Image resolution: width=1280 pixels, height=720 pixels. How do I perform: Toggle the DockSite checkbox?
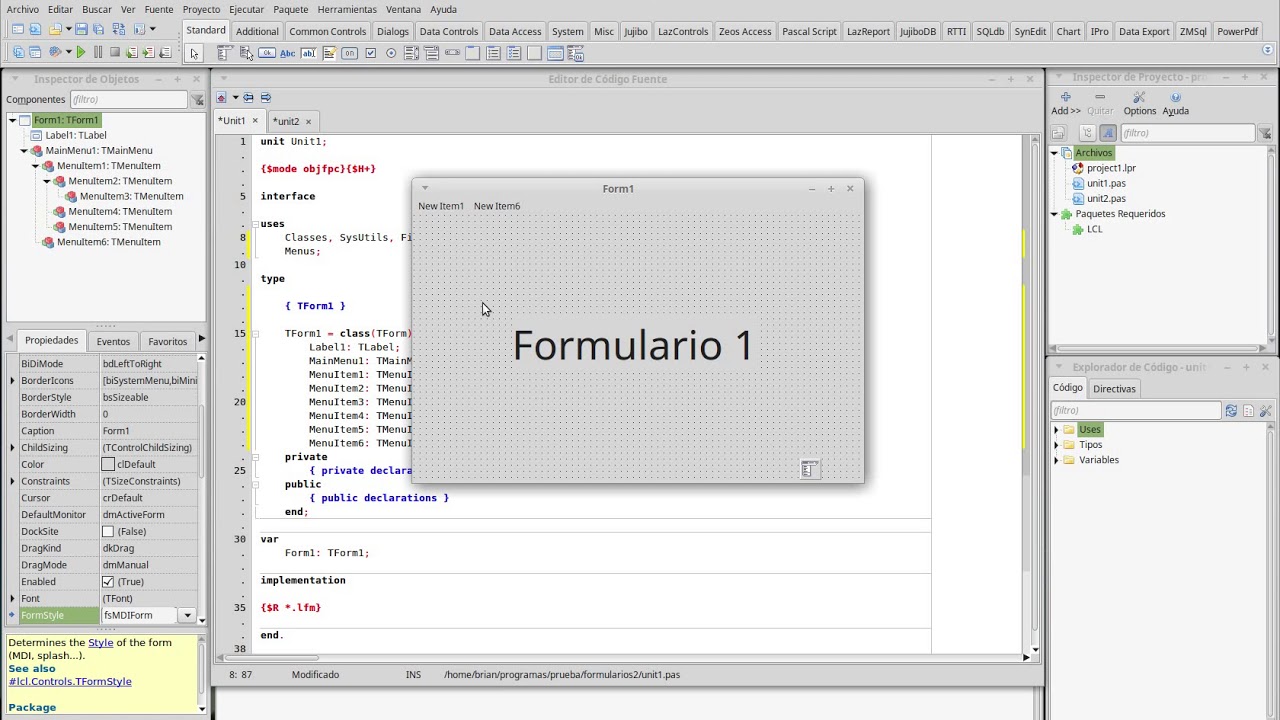(108, 531)
